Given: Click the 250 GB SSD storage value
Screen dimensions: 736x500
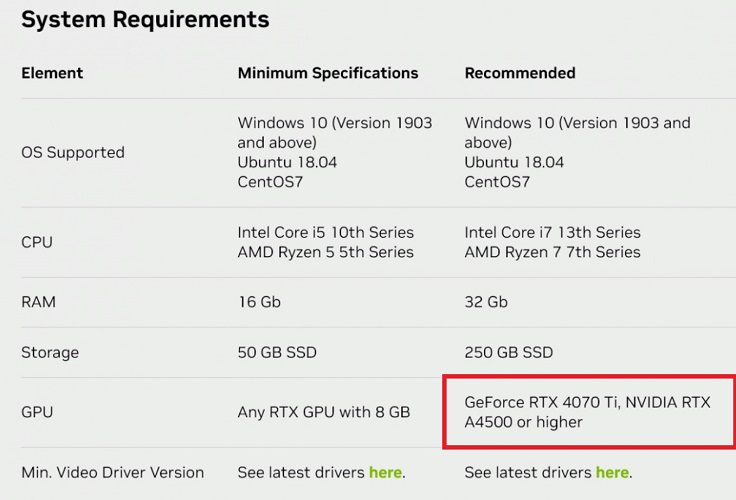Looking at the screenshot, I should click(x=509, y=353).
